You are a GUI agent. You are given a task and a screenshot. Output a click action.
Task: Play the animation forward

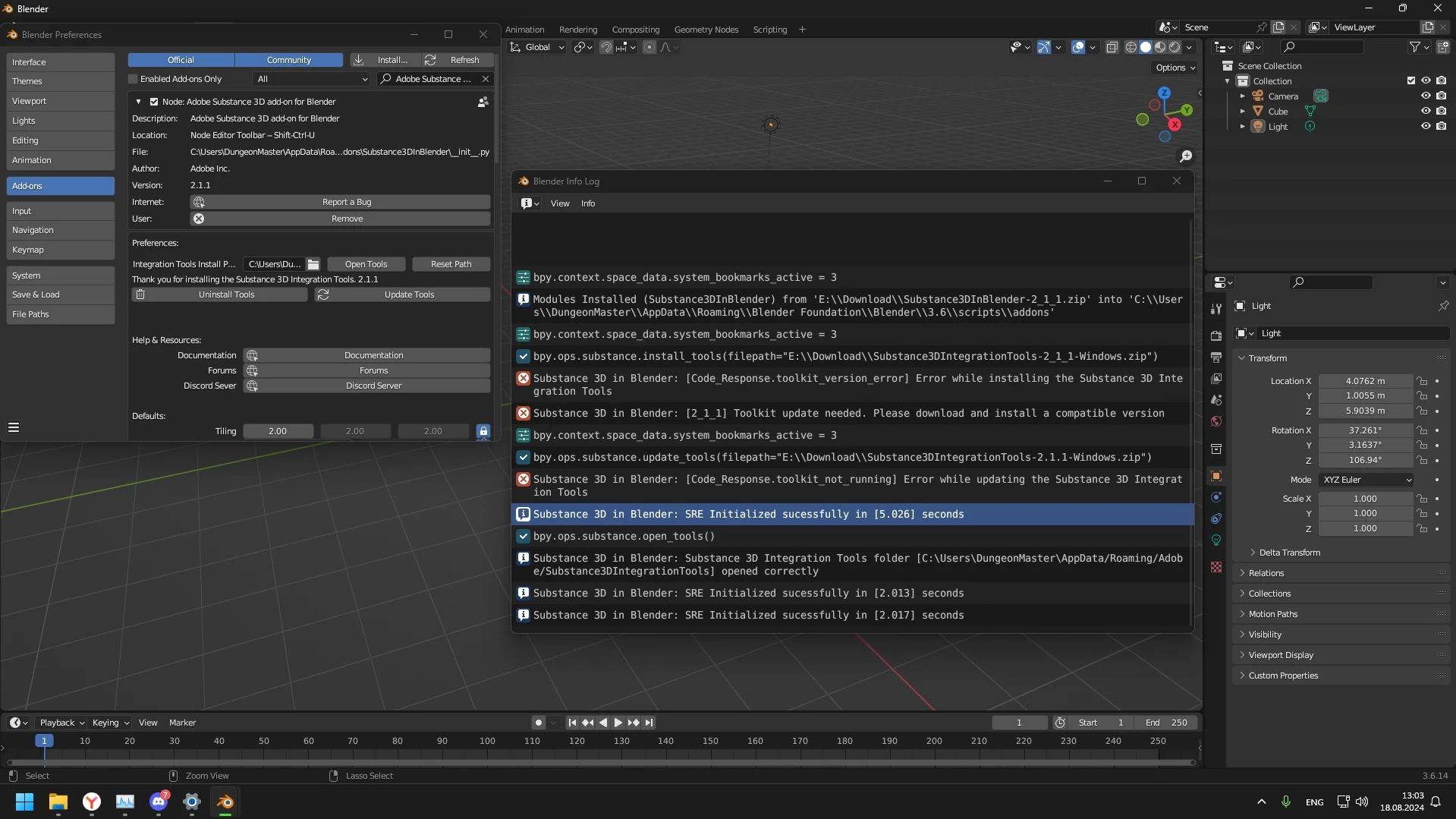click(x=618, y=723)
